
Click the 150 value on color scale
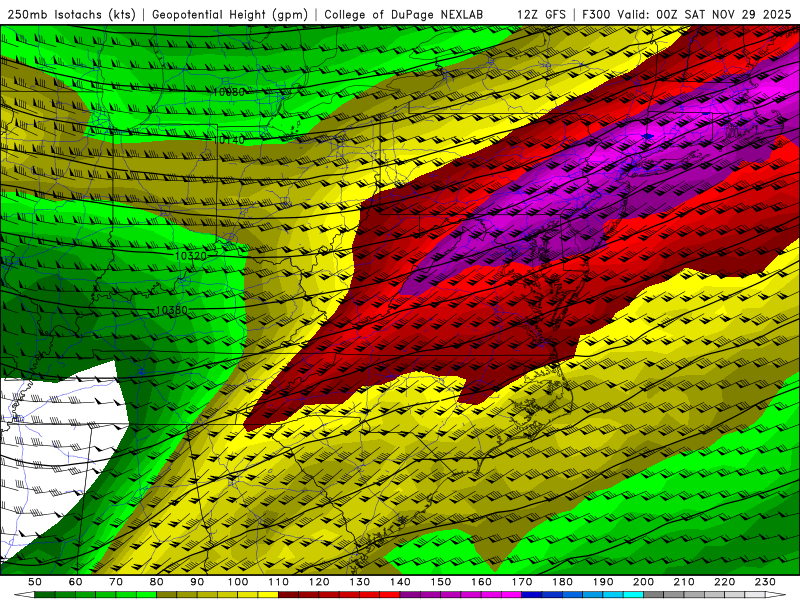pos(440,582)
